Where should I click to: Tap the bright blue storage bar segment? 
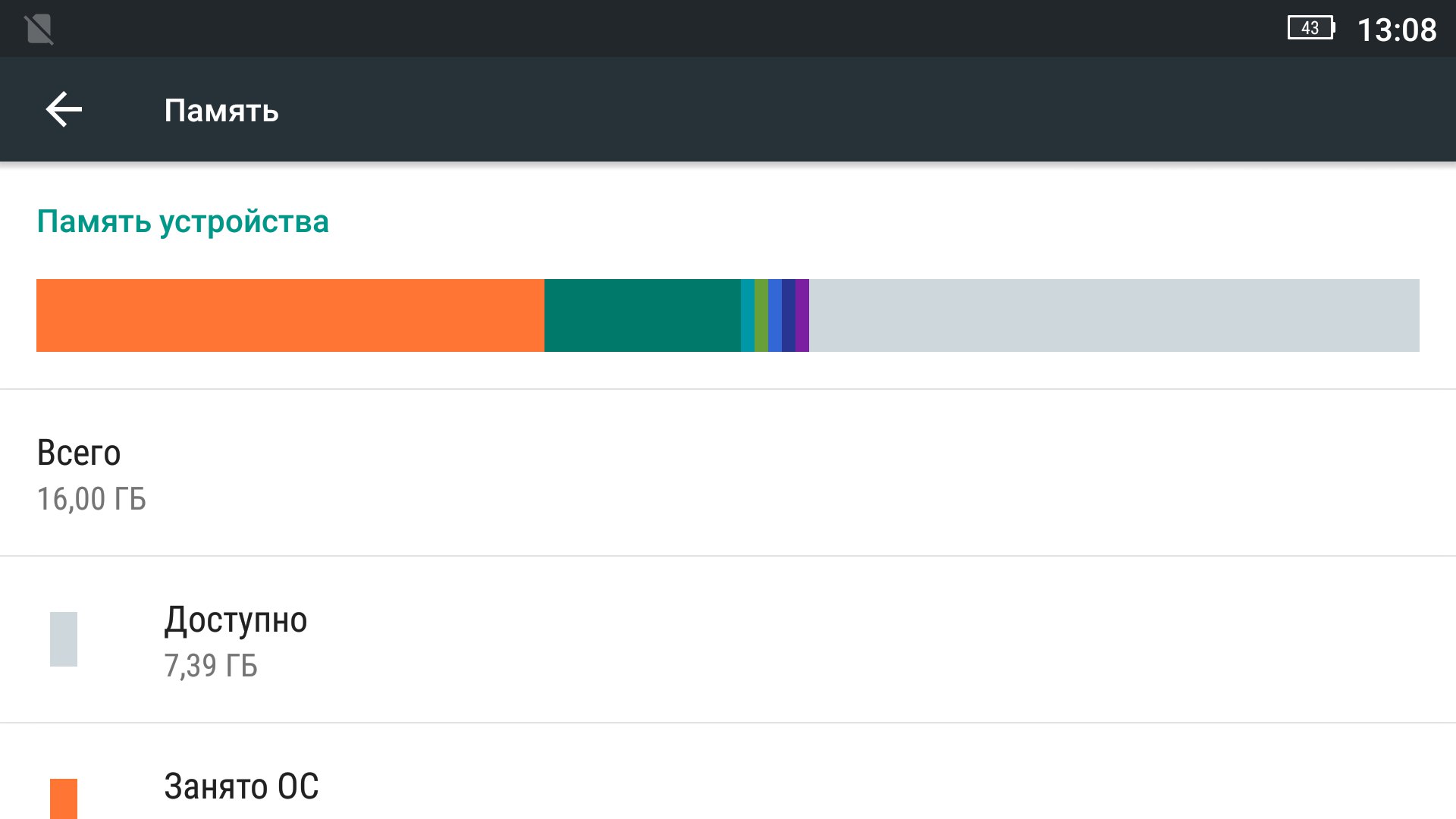click(x=775, y=315)
